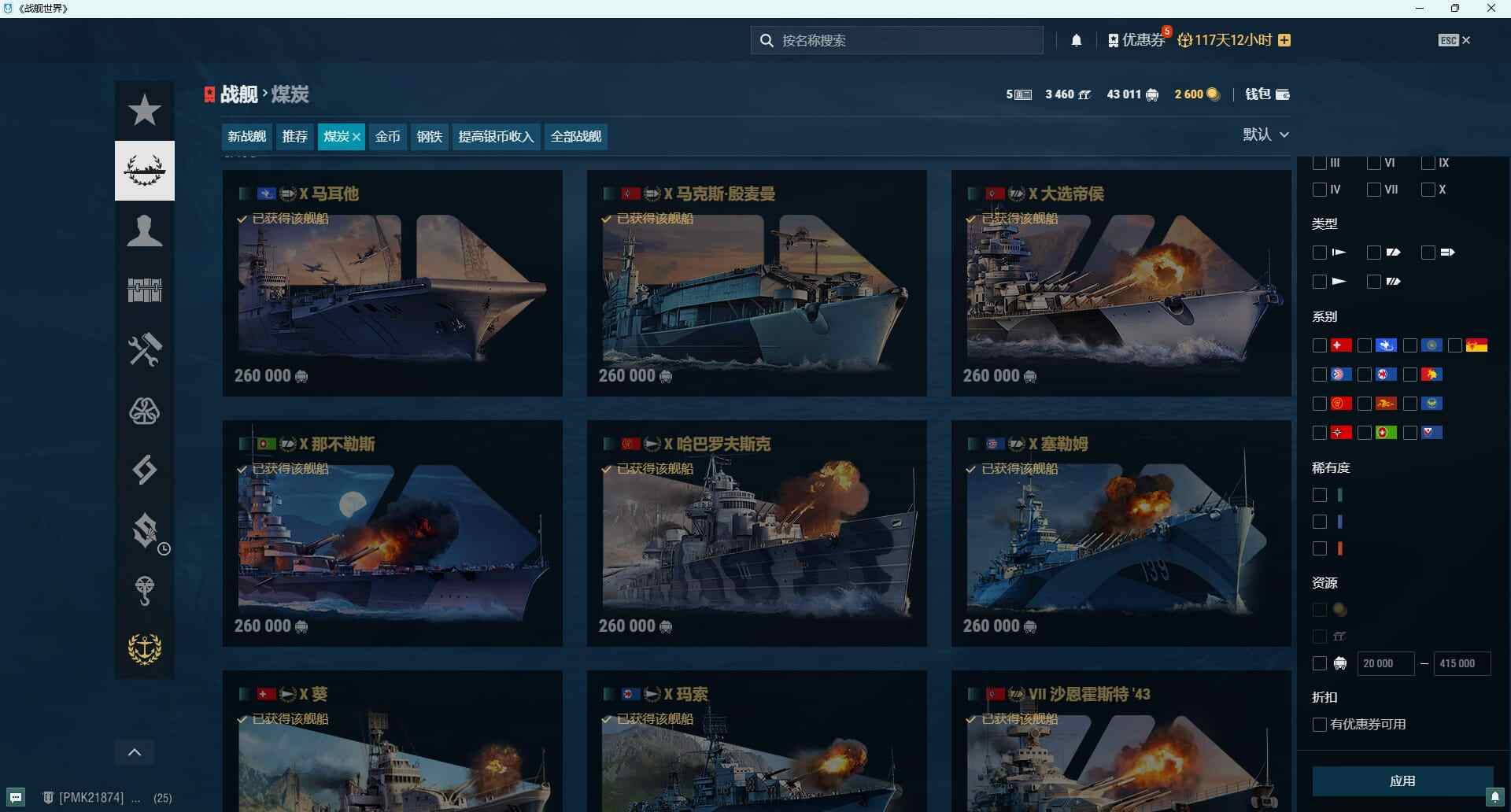The image size is (1511, 812).
Task: Open the X 大选帝侯 ship card
Action: click(x=1121, y=283)
